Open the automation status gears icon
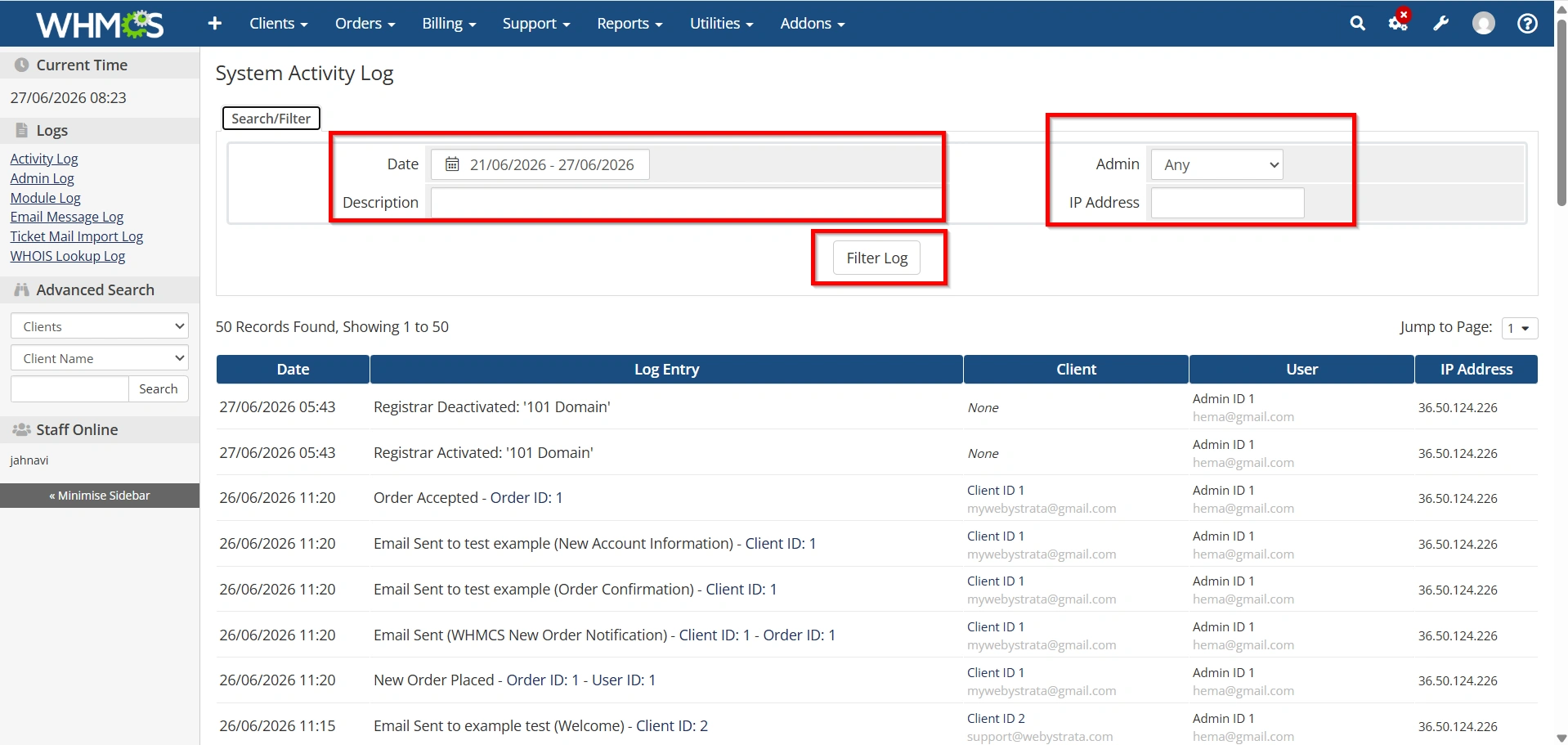Viewport: 1568px width, 745px height. coord(1399,22)
